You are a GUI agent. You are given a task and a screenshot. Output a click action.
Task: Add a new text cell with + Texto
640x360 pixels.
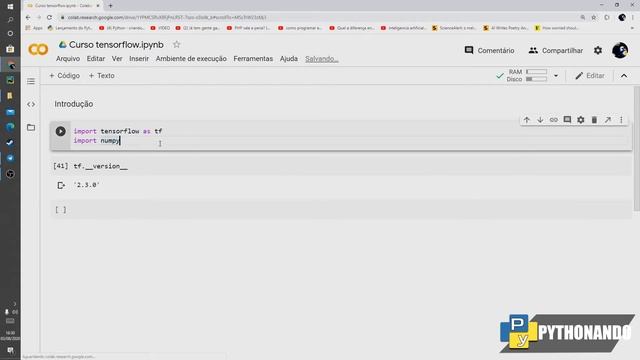click(x=102, y=76)
